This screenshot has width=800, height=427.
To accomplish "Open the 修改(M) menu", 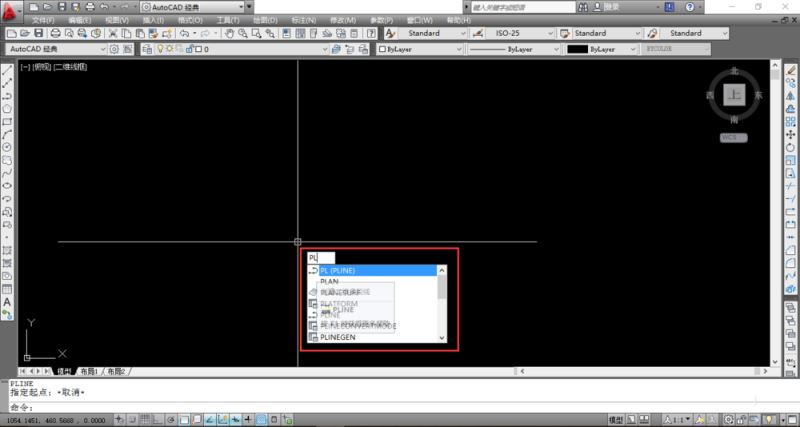I will pyautogui.click(x=343, y=20).
